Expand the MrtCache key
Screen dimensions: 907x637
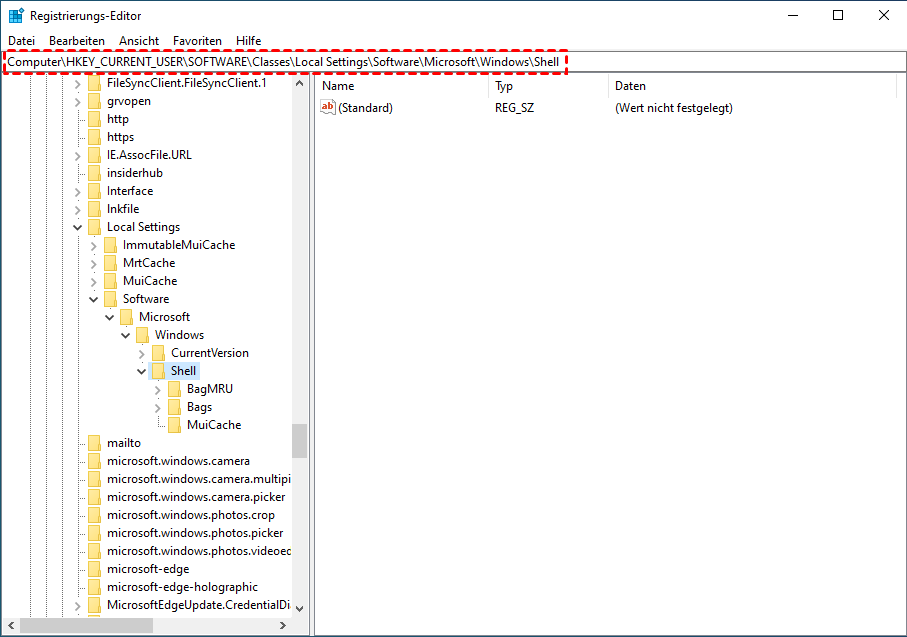coord(94,263)
